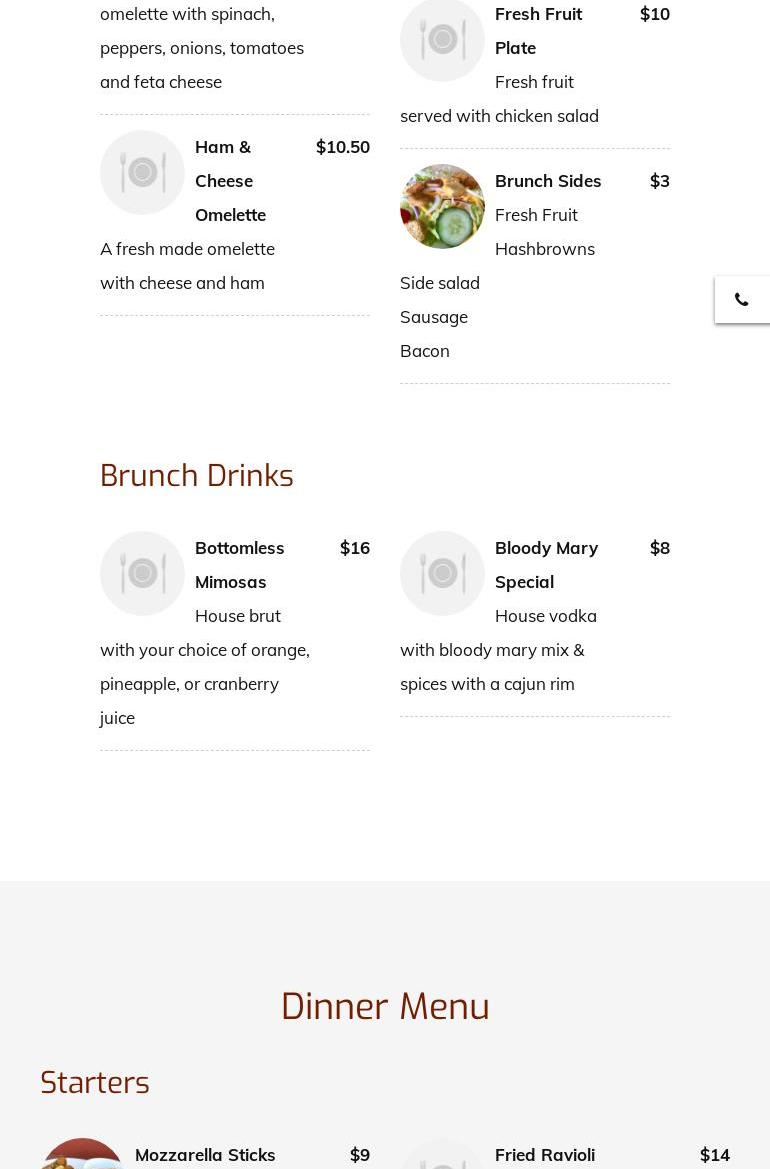Open the Mozzarella Sticks photo thumbnail
770x1169 pixels.
[x=82, y=1155]
